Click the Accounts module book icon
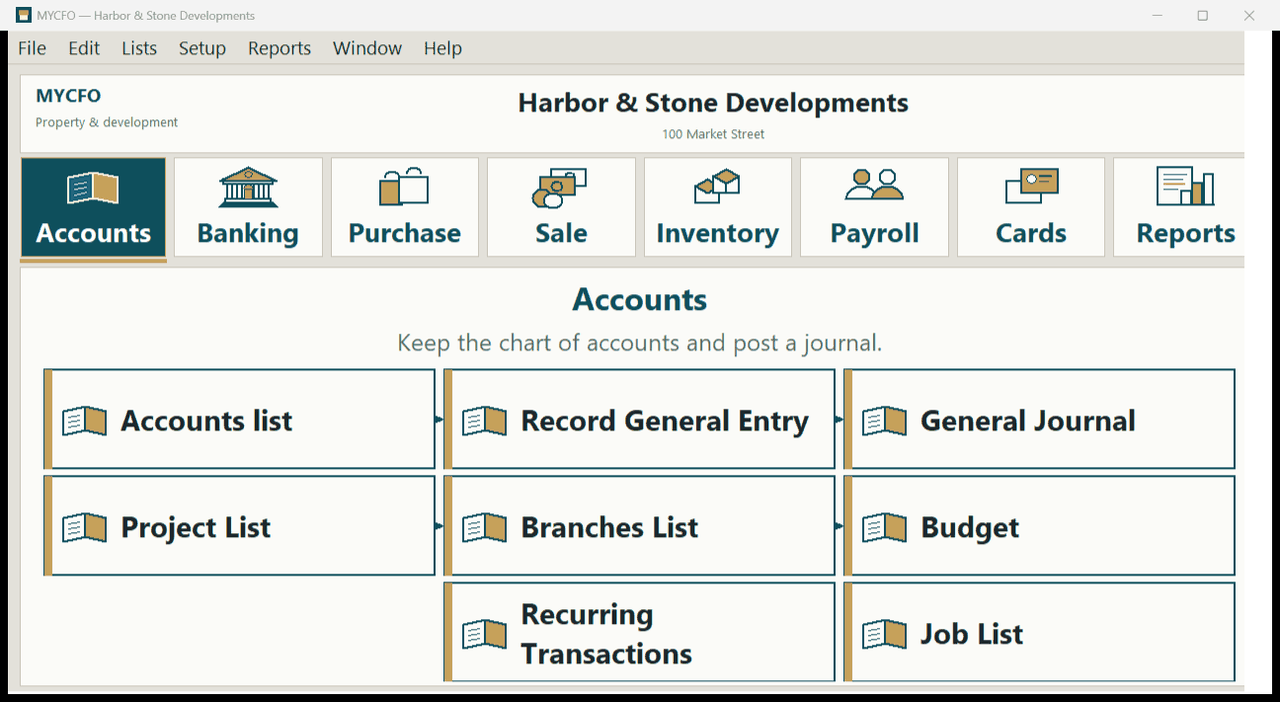 click(x=93, y=189)
